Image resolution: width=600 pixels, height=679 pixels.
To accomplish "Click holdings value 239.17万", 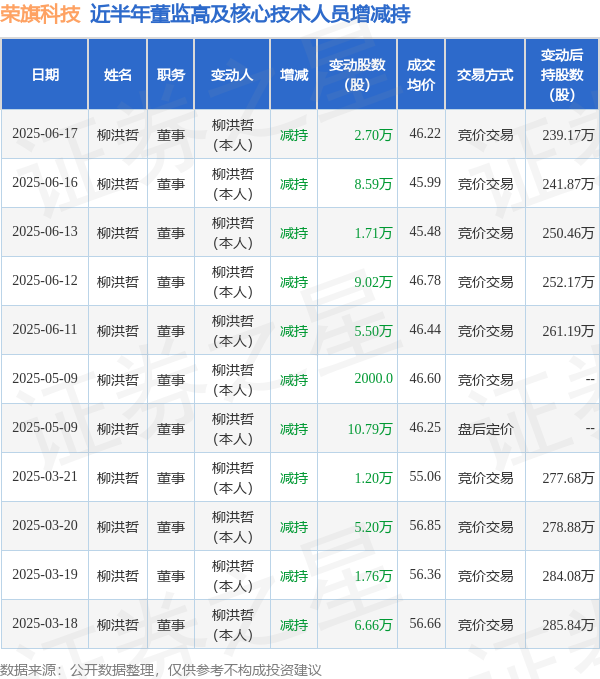I will [x=568, y=135].
